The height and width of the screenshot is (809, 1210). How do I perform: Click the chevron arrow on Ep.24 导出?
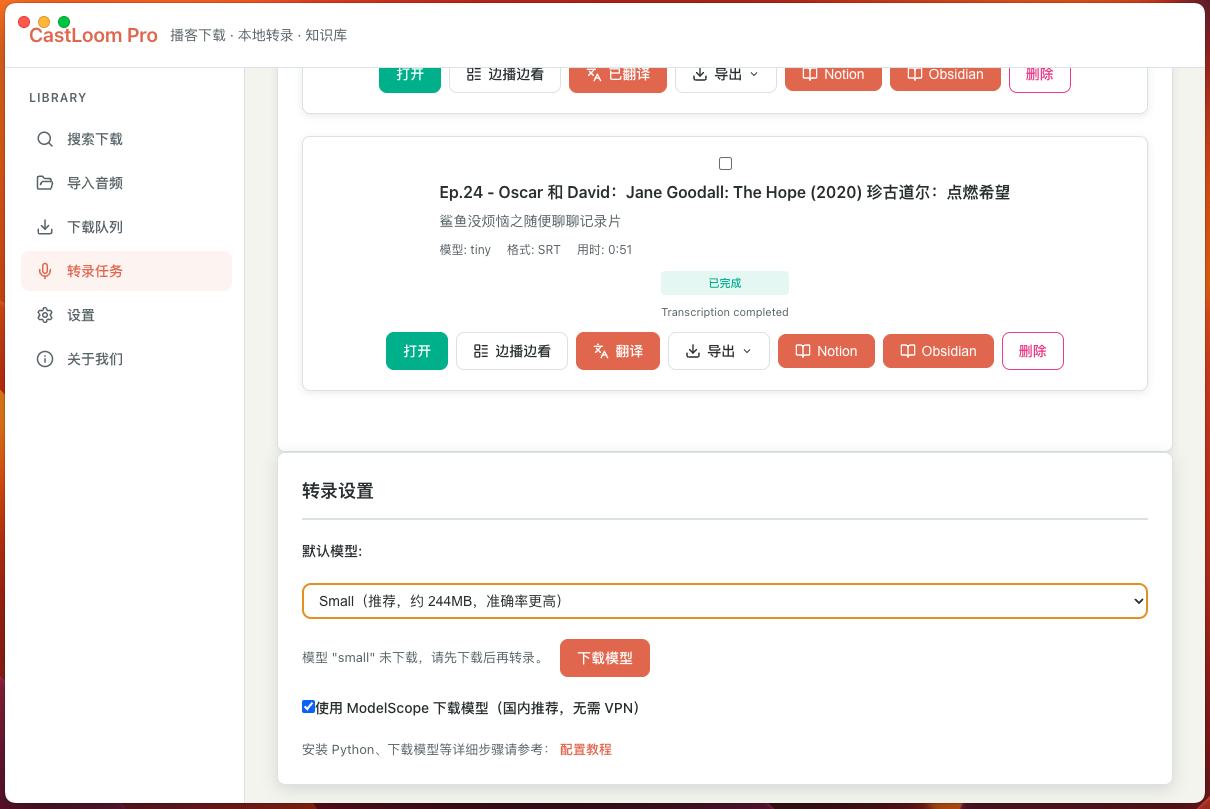[x=747, y=351]
